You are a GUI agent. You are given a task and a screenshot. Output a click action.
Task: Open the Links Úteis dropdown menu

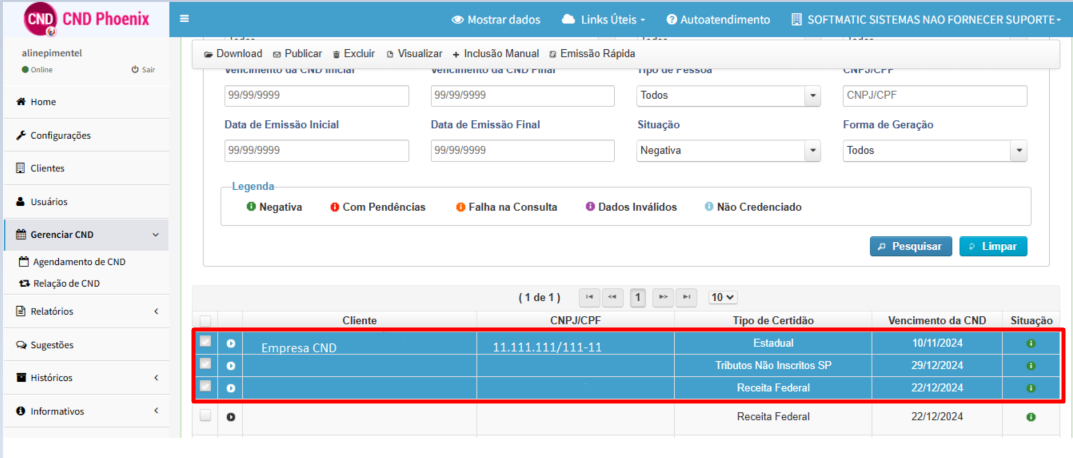tap(604, 20)
